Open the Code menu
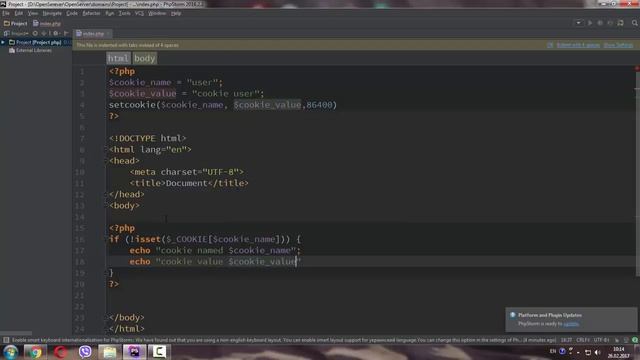This screenshot has height=360, width=640. [72, 13]
